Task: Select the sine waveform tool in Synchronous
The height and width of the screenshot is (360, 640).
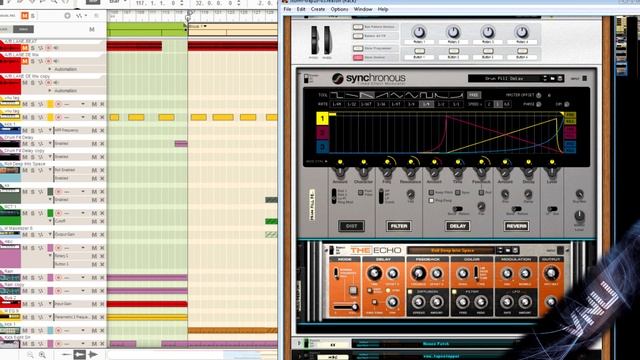Action: [x=411, y=95]
